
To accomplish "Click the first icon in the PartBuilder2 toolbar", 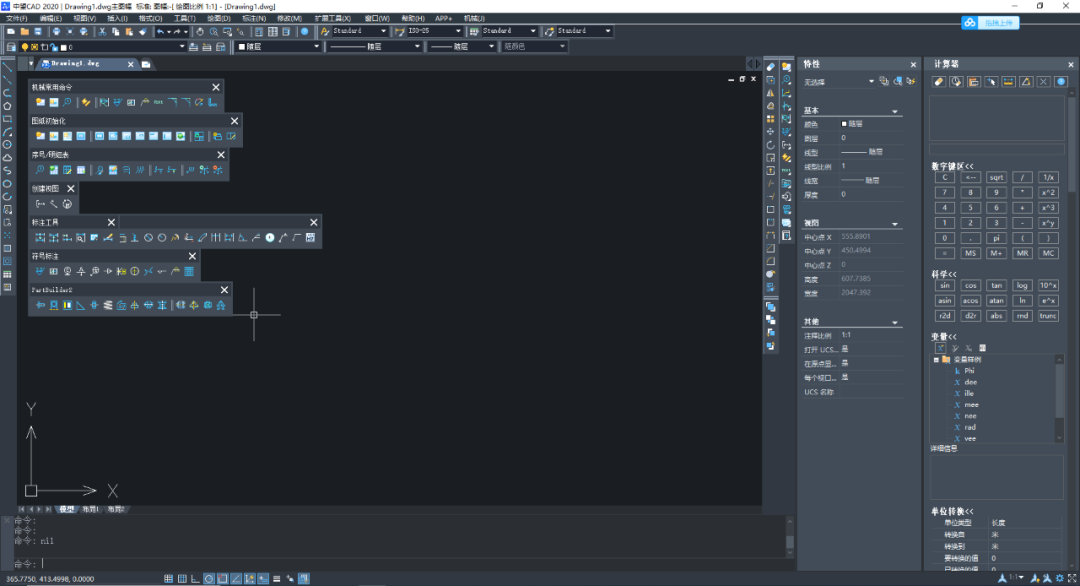I will 40,305.
